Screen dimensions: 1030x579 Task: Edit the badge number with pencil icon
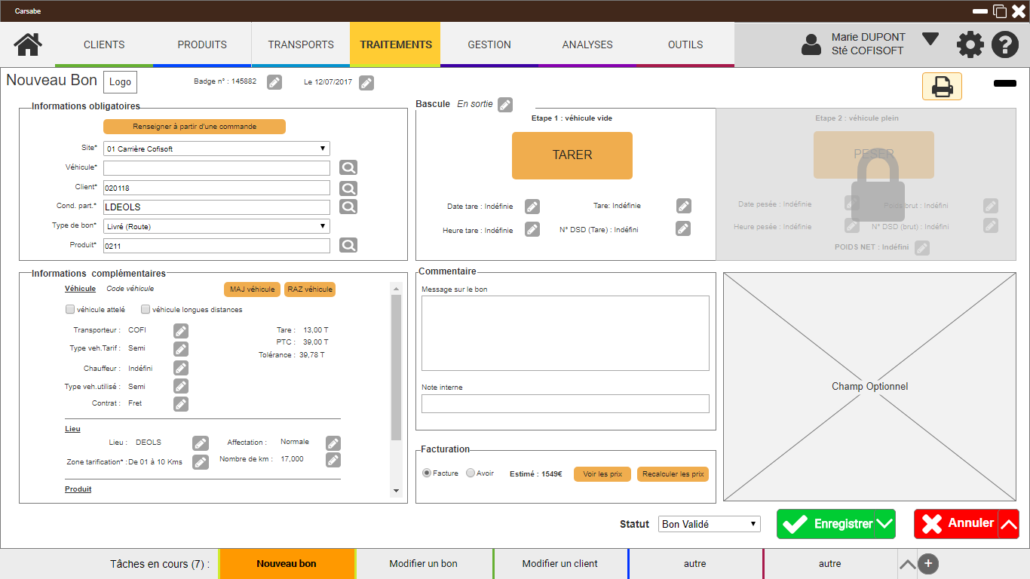click(x=274, y=83)
